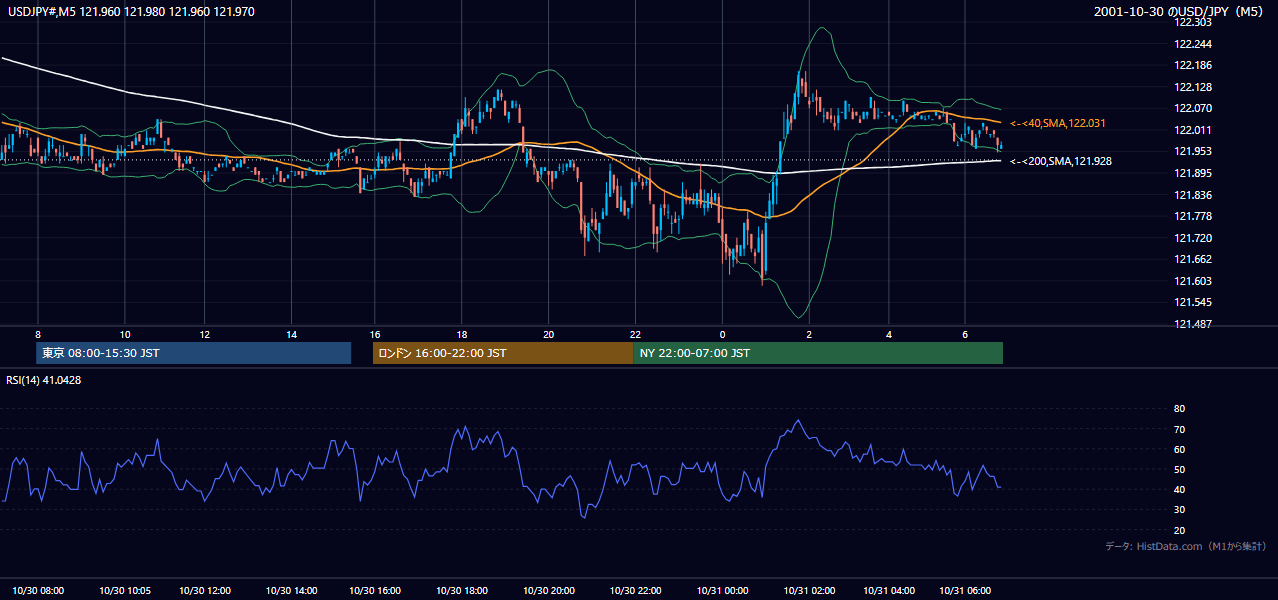
Task: Click price axis label 121.836
Action: [x=1192, y=195]
